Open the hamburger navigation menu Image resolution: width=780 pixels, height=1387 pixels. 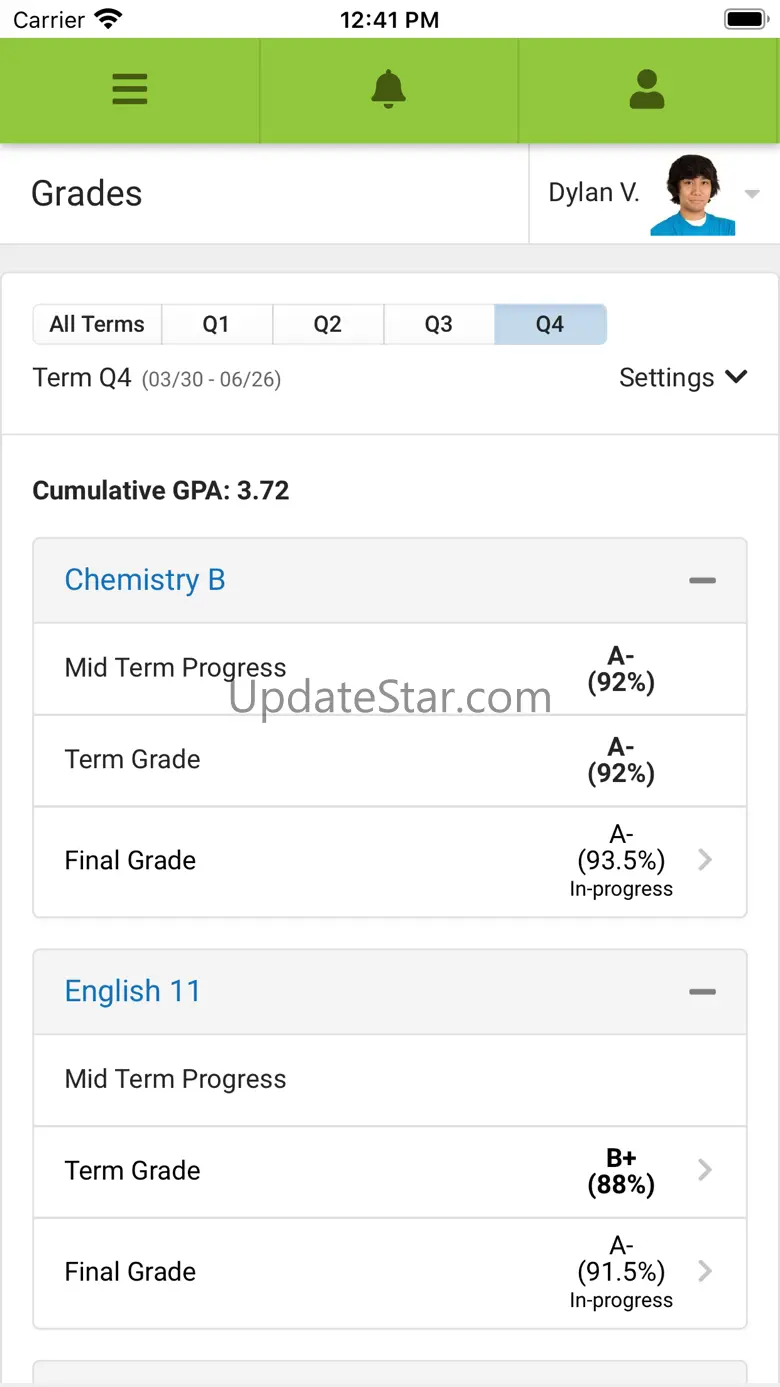point(130,89)
